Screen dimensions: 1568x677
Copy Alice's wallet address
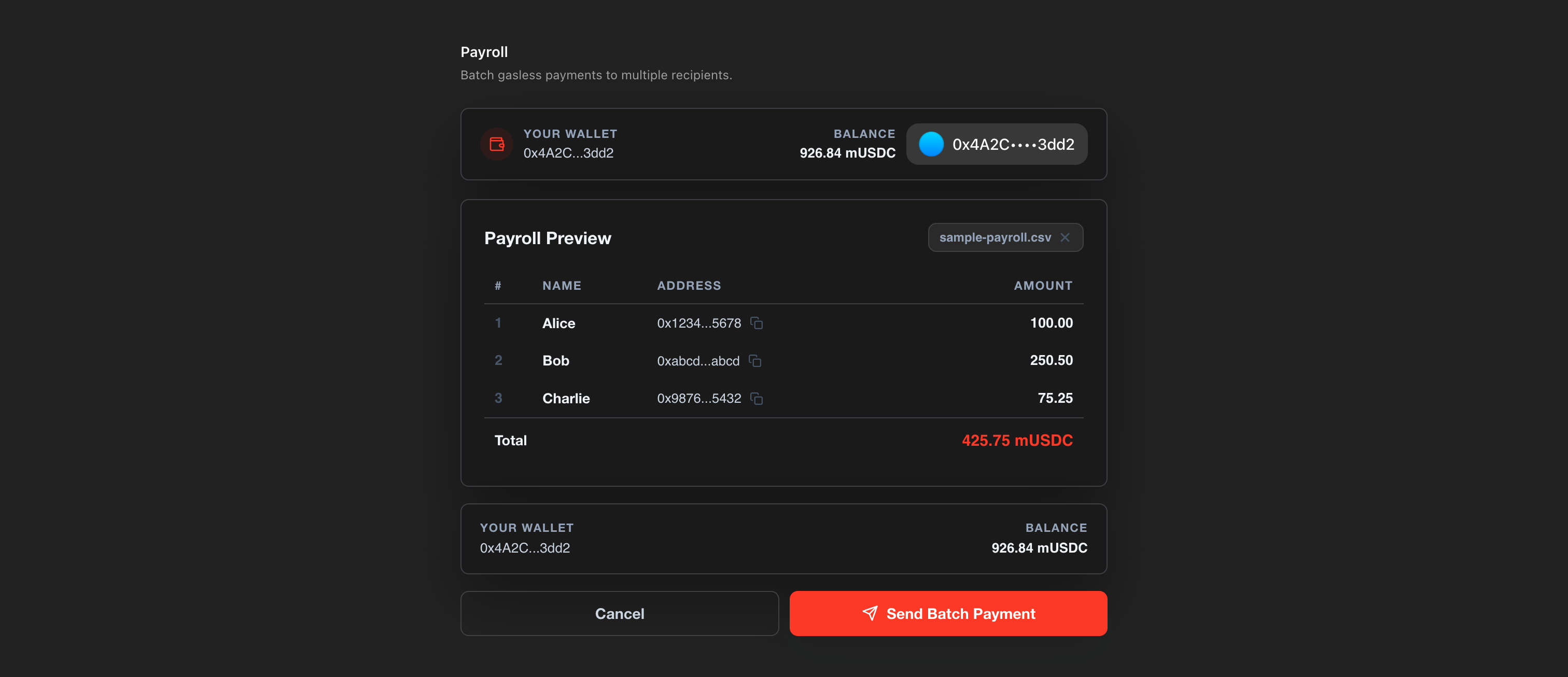[x=757, y=323]
